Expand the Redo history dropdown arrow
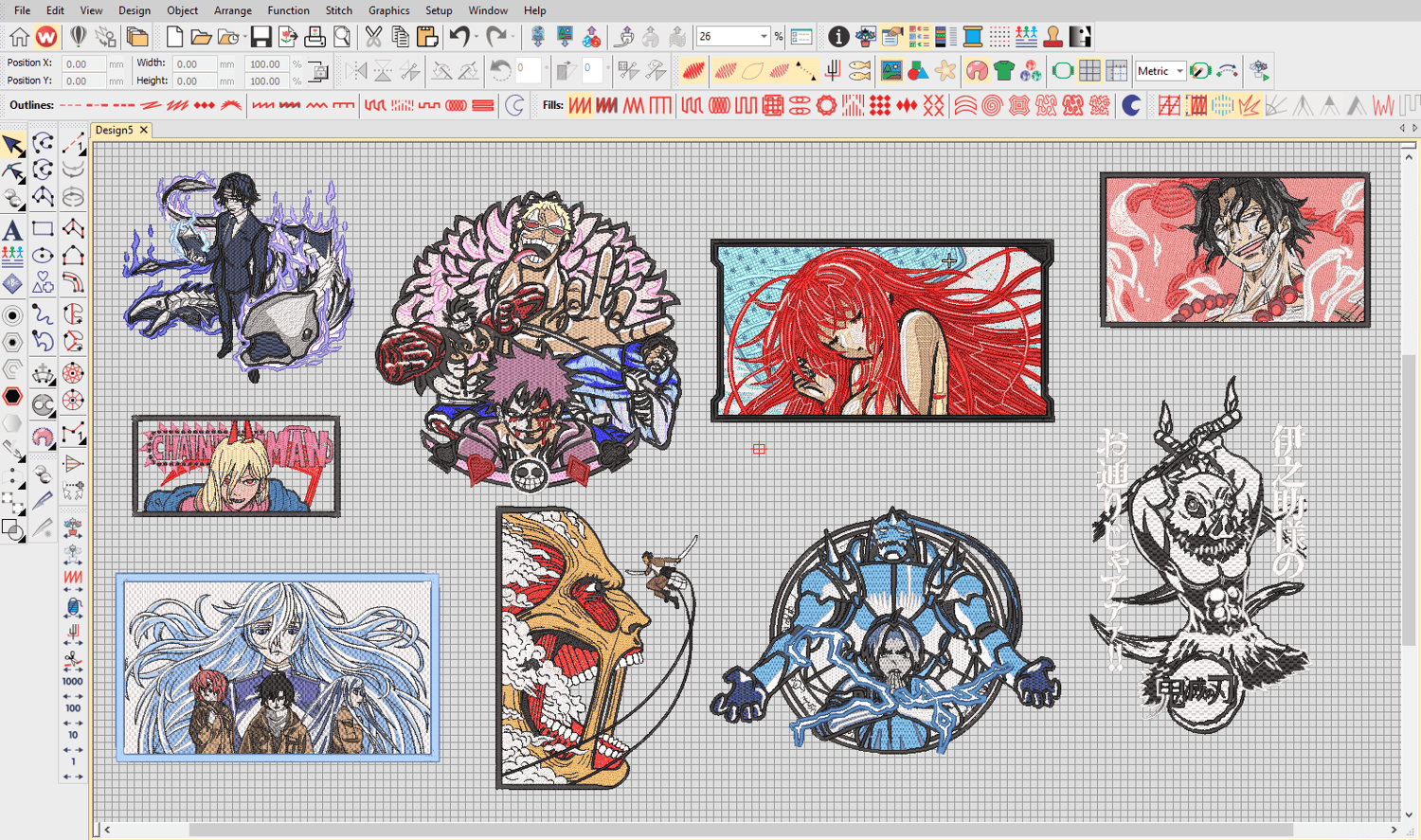The width and height of the screenshot is (1421, 840). click(x=513, y=37)
